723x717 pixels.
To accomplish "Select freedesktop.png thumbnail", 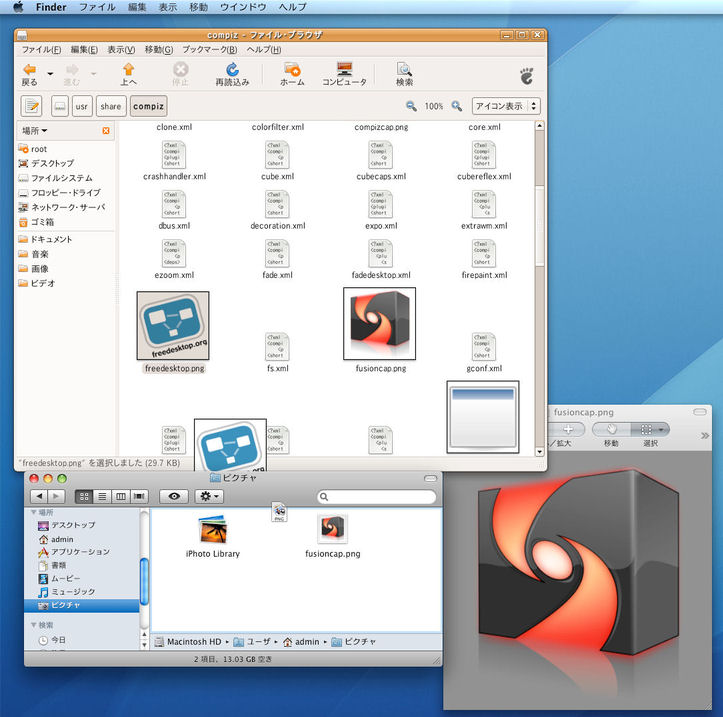I will coord(173,326).
